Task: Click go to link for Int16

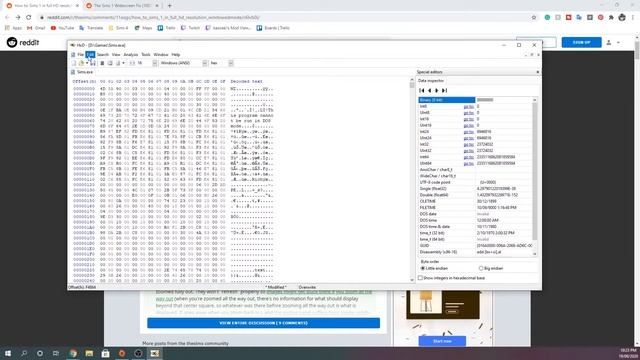Action: point(469,119)
